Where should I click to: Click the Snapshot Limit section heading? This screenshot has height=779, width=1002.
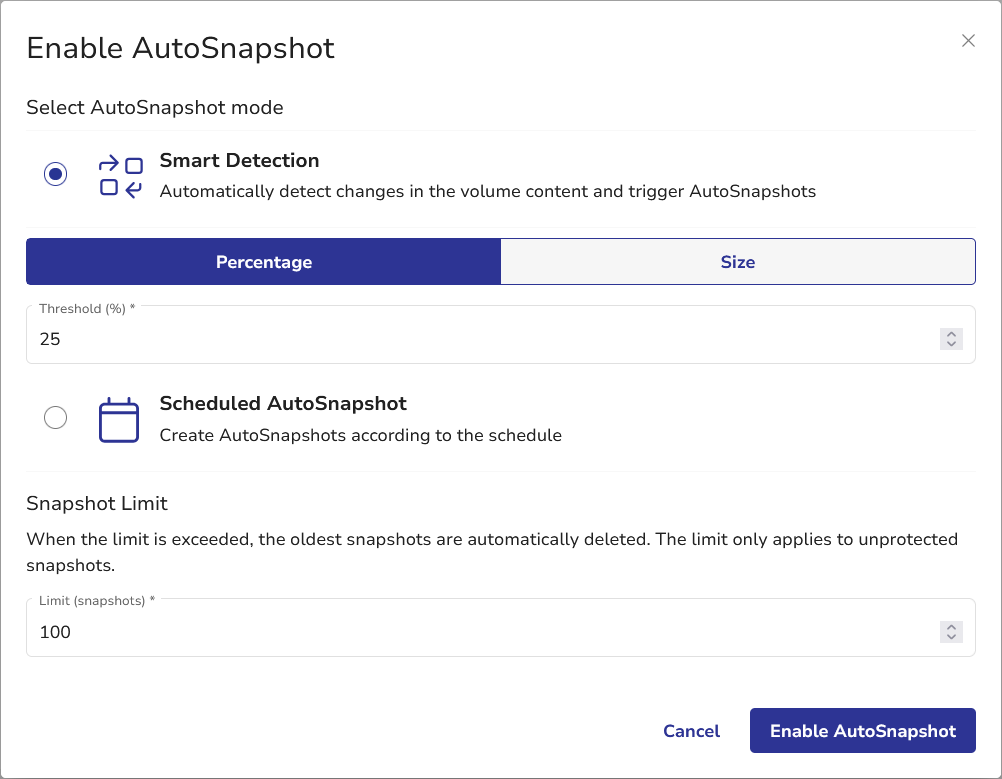tap(97, 503)
